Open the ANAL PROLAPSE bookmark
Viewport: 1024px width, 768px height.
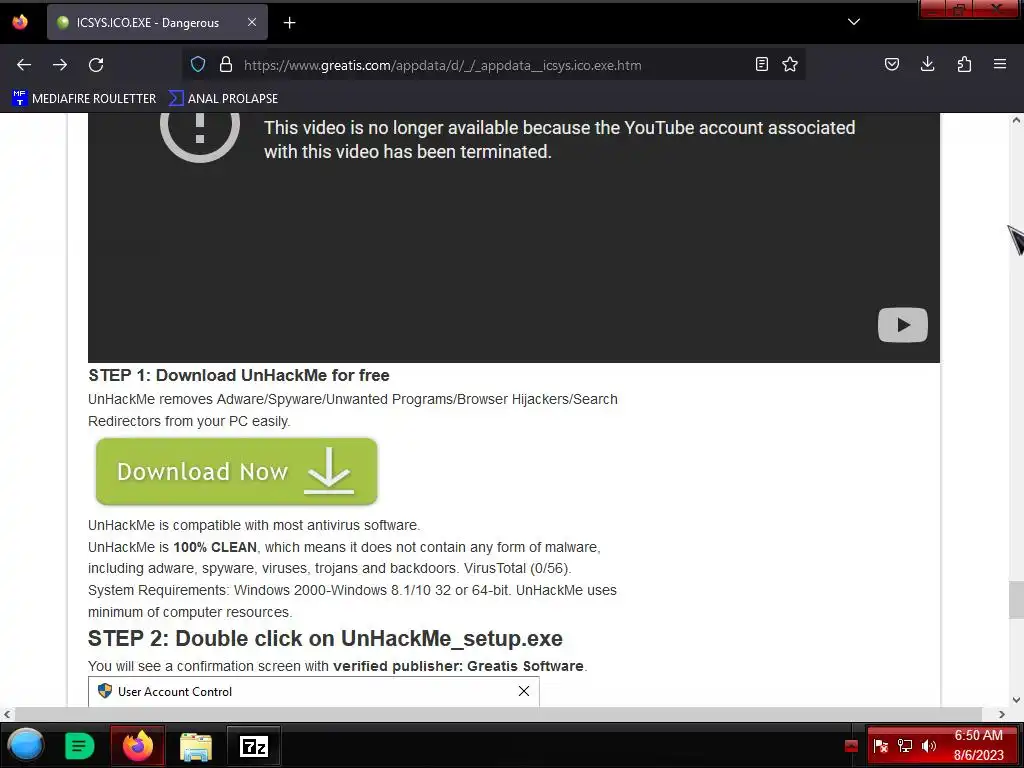pyautogui.click(x=223, y=99)
